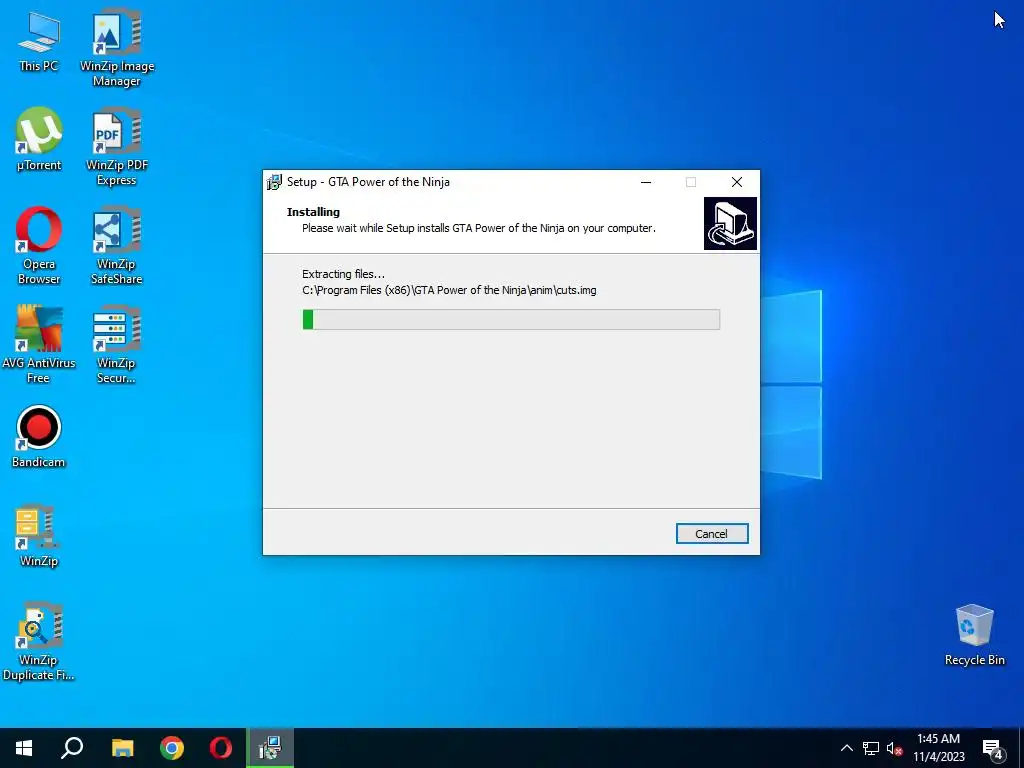Screen dimensions: 1024x768
Task: Close the Setup - GTA window
Action: (737, 182)
